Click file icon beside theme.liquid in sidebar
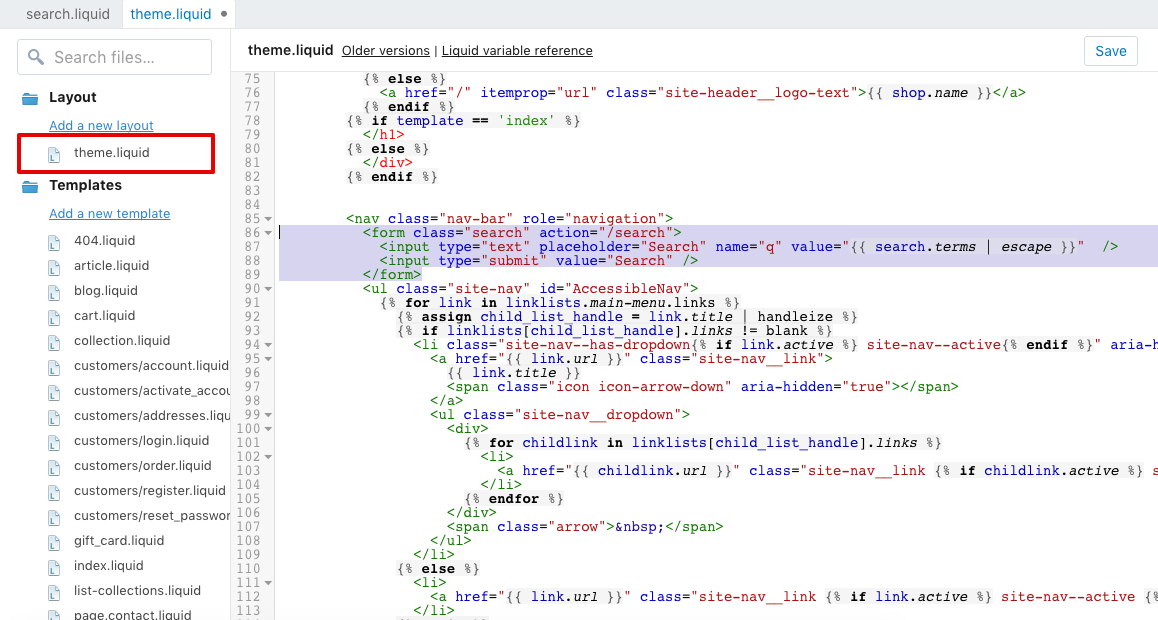The width and height of the screenshot is (1158, 620). [54, 154]
